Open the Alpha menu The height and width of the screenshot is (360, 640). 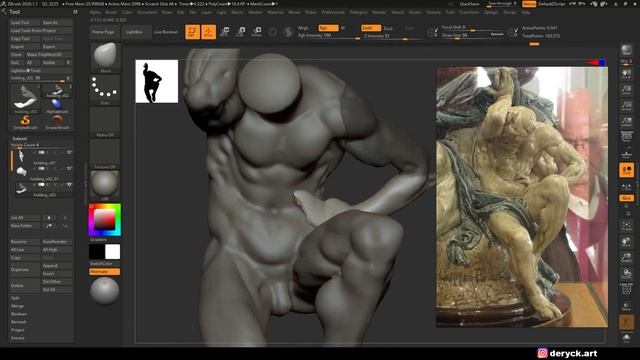(95, 12)
